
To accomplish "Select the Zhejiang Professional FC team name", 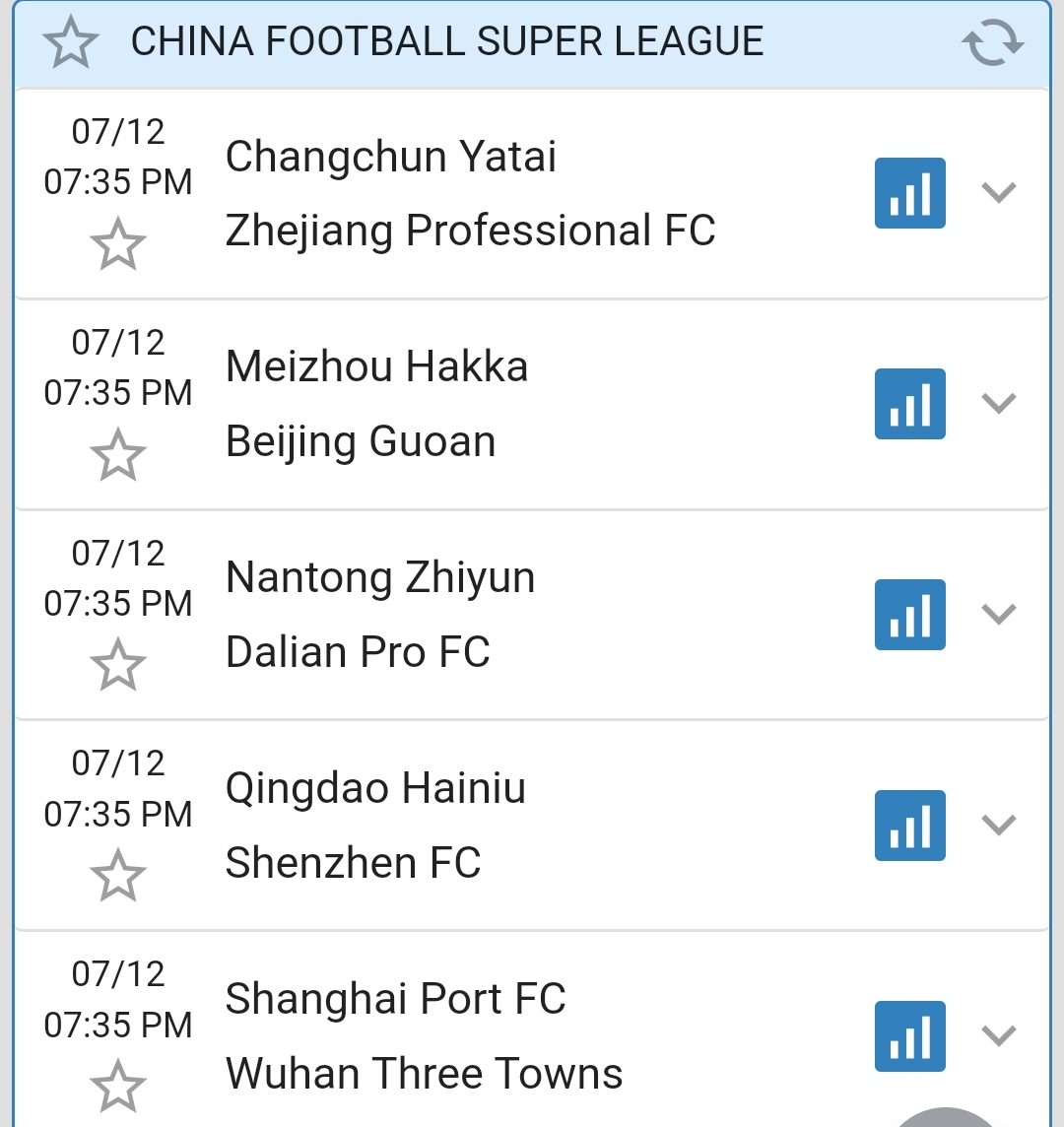I will coord(470,232).
